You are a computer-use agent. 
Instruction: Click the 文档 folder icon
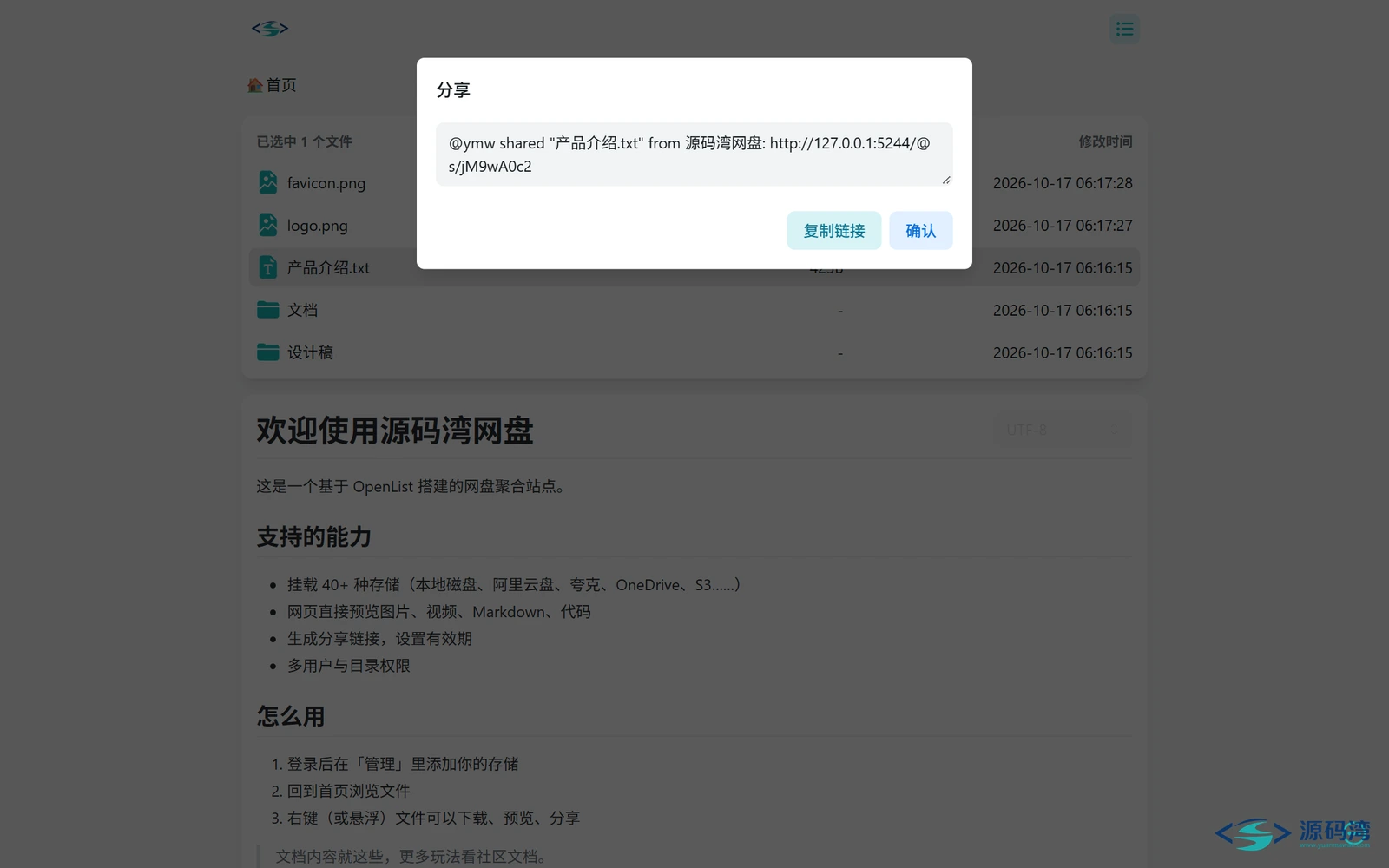[268, 310]
